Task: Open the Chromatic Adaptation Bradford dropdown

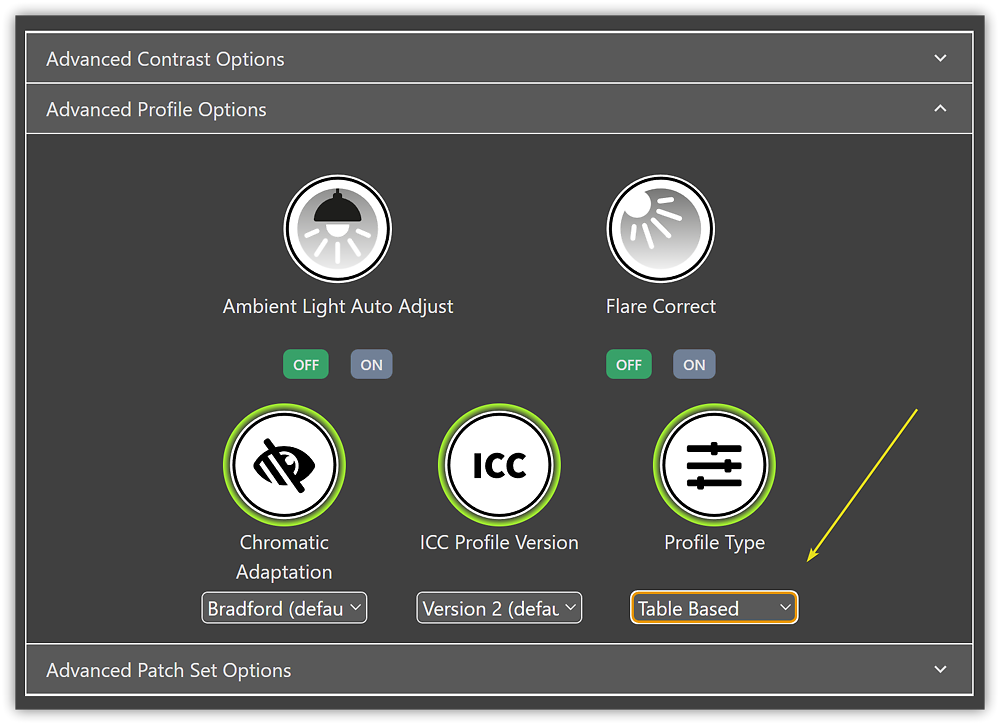Action: pos(284,607)
